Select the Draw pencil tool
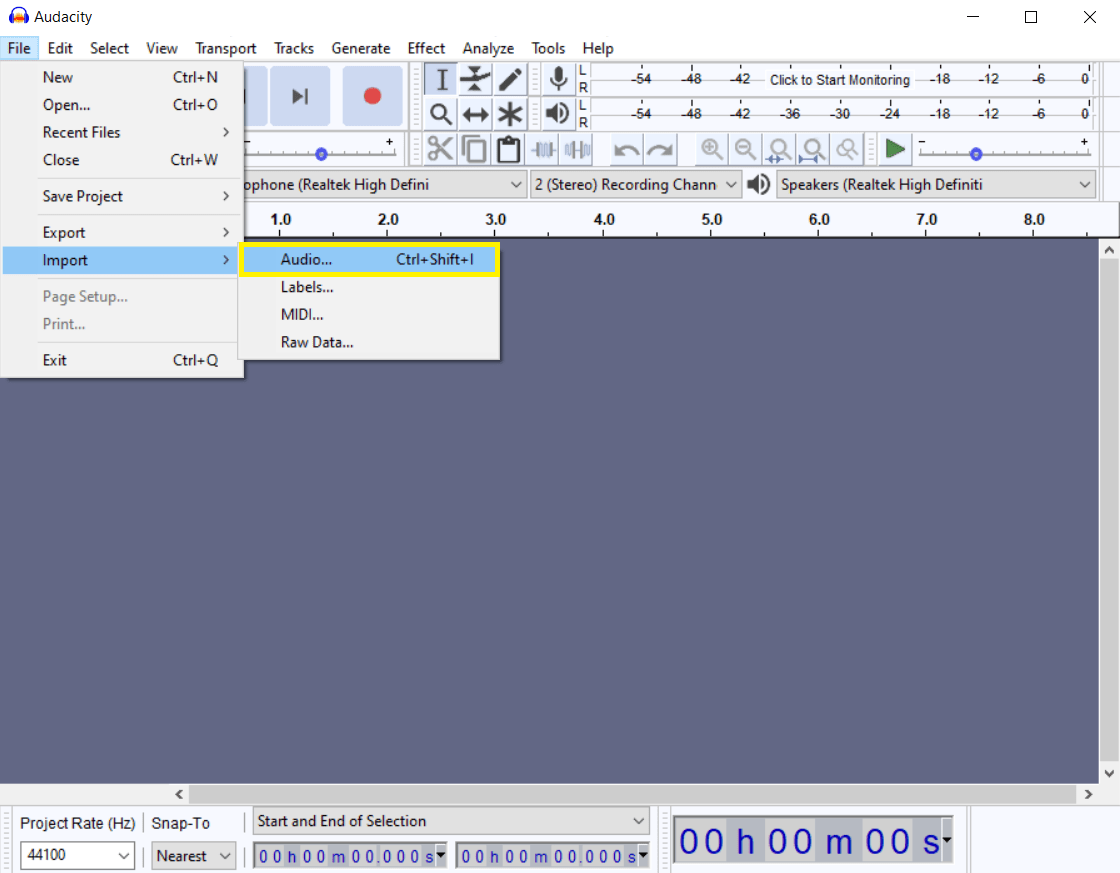 click(509, 79)
